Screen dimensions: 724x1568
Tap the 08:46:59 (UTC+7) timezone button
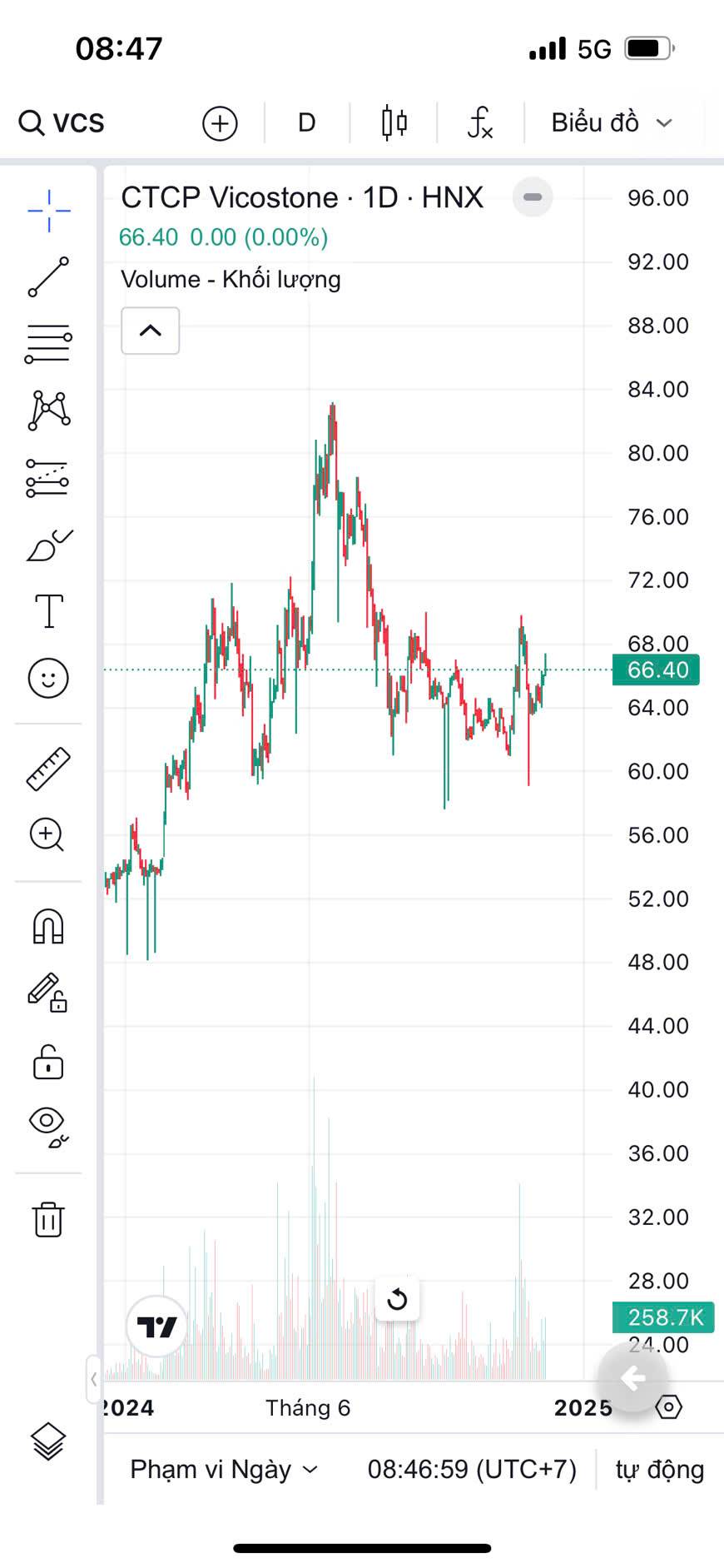tap(472, 1470)
